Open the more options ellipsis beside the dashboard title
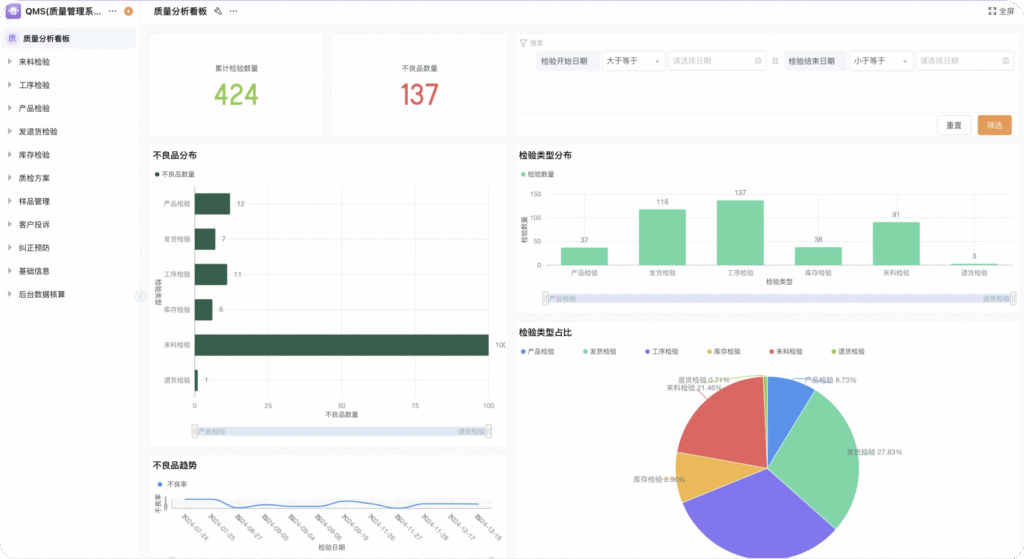Screen dimensions: 1024x559 point(234,10)
